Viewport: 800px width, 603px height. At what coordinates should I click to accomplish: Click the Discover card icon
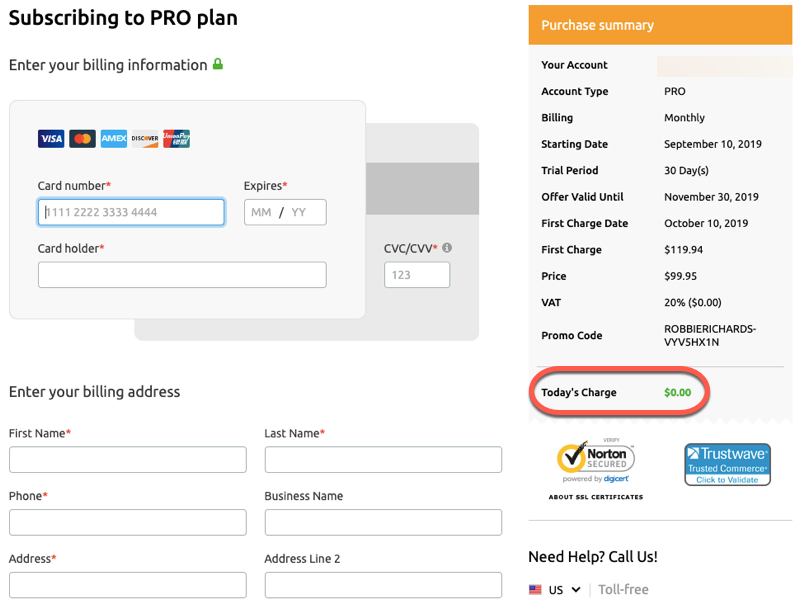[x=145, y=139]
